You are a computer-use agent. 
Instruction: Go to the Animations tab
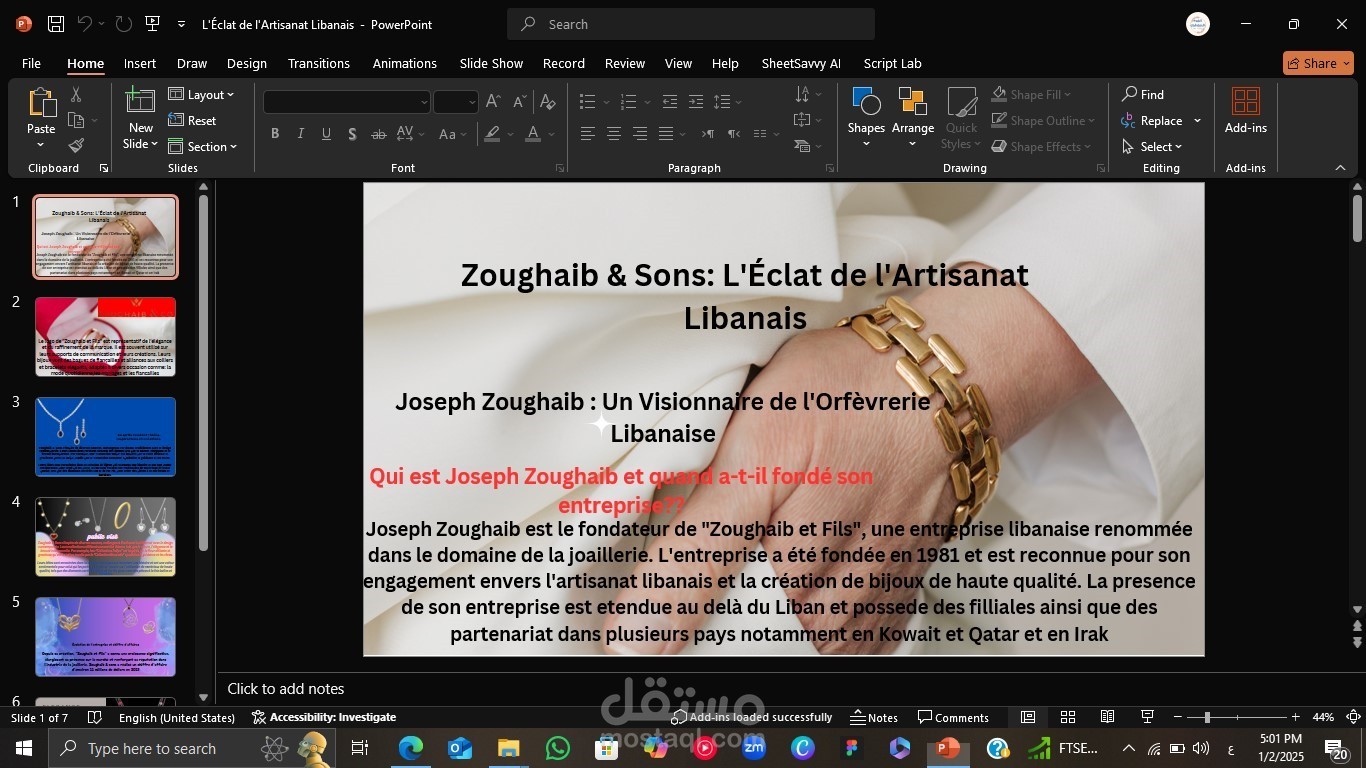coord(405,63)
